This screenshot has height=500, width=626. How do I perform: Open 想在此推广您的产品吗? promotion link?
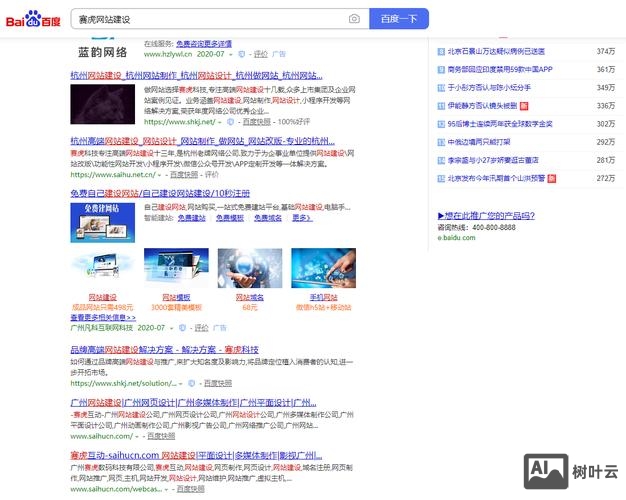[x=486, y=216]
